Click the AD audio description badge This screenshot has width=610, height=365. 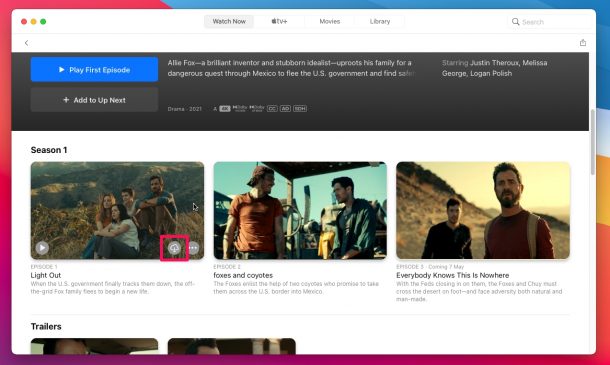tap(285, 109)
